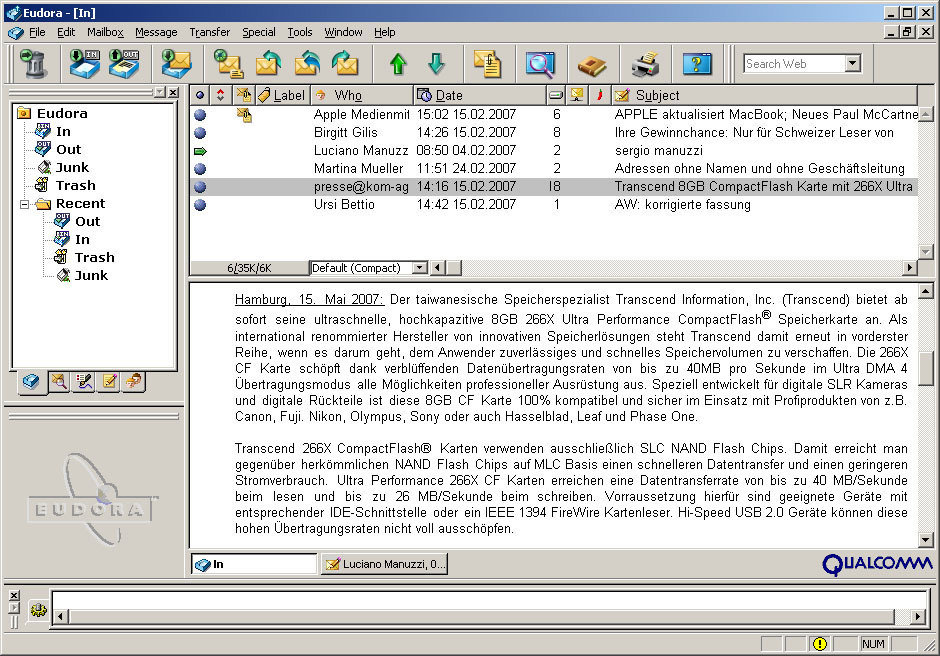Open the Message menu
The width and height of the screenshot is (940, 656).
pyautogui.click(x=156, y=32)
